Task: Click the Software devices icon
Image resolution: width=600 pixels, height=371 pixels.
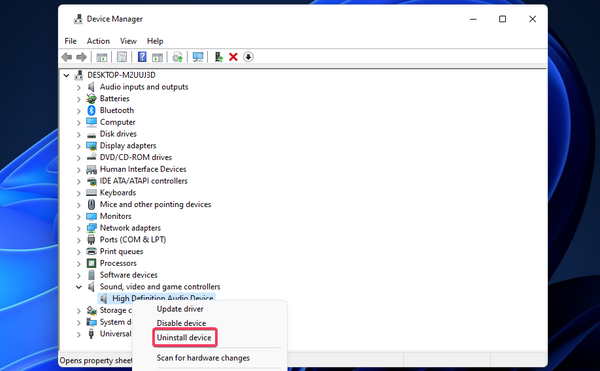Action: point(91,275)
